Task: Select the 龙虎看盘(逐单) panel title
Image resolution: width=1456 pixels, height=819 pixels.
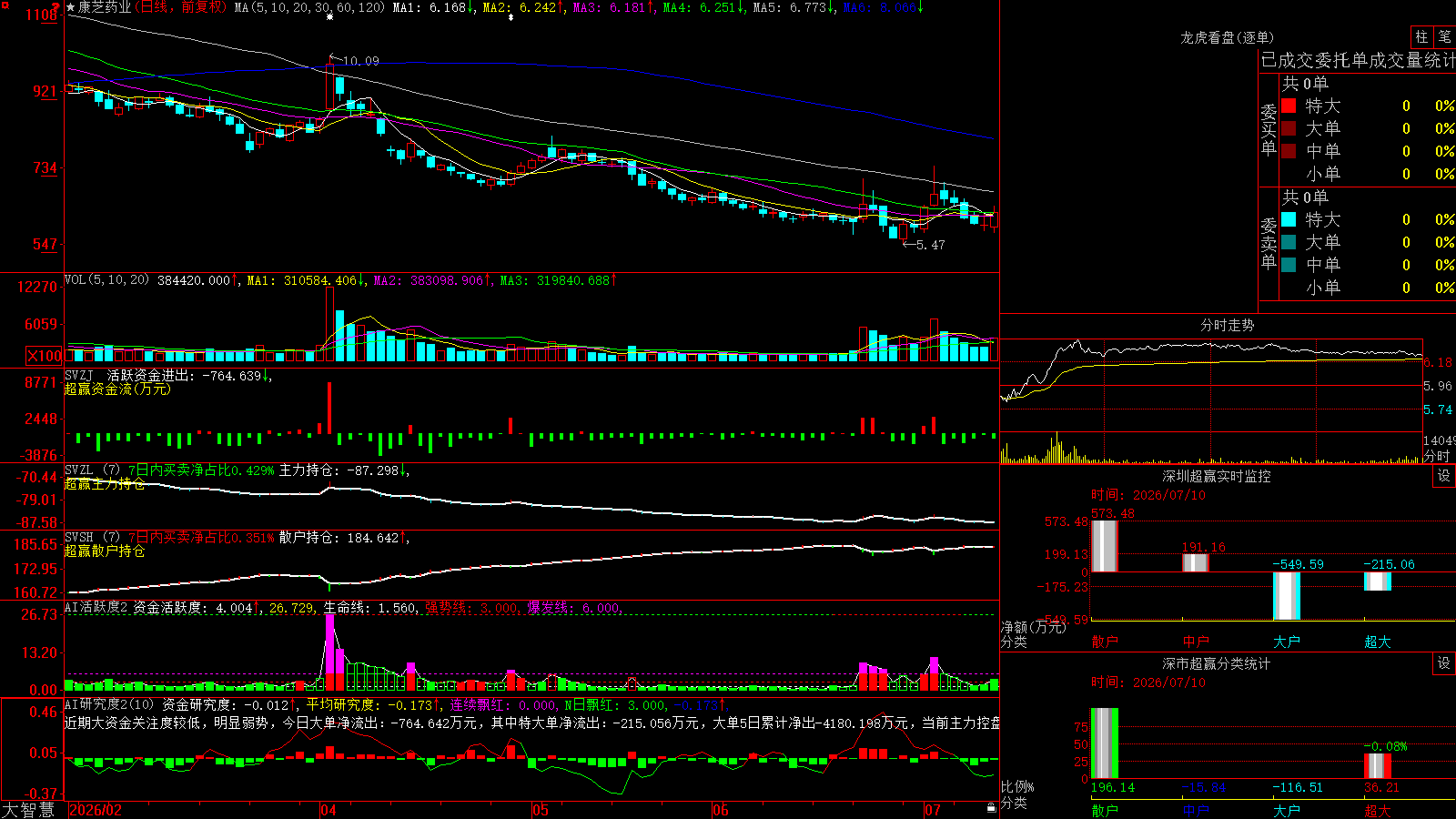Action: 1227,37
